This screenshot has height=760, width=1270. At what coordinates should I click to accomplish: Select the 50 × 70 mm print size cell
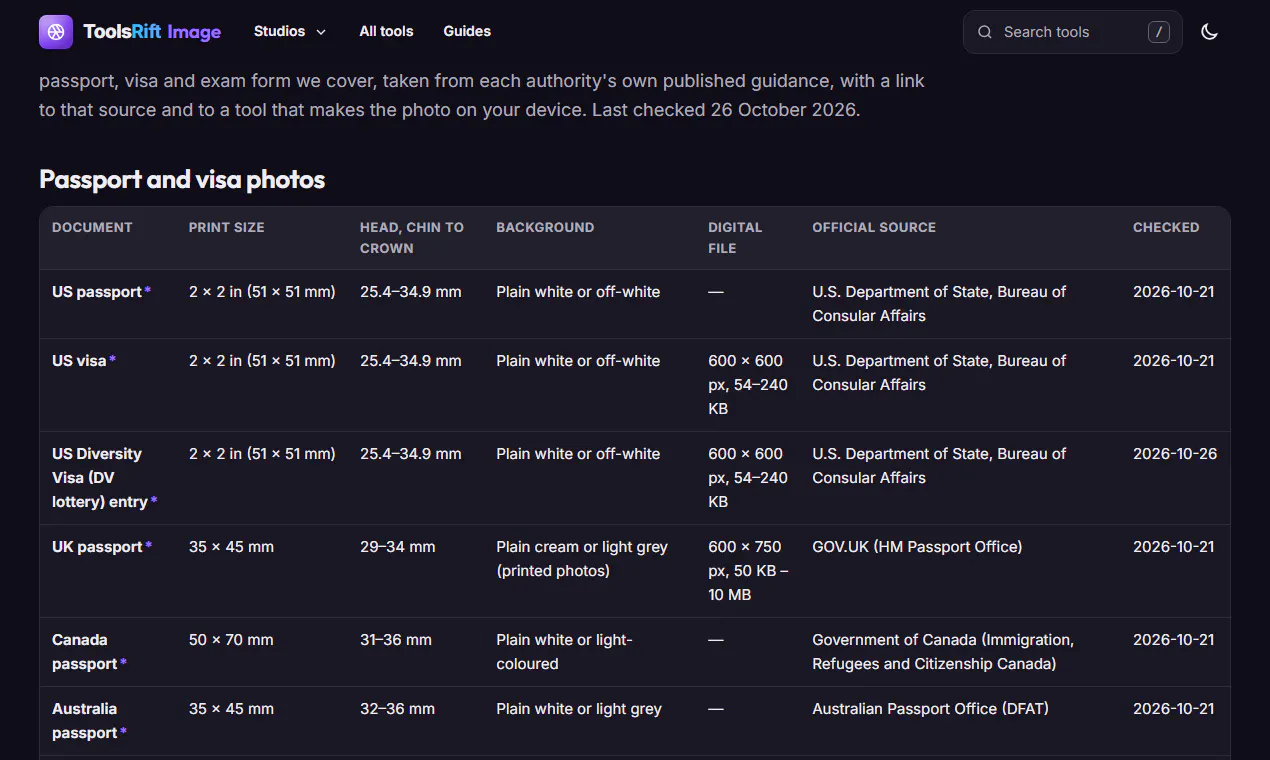[231, 640]
